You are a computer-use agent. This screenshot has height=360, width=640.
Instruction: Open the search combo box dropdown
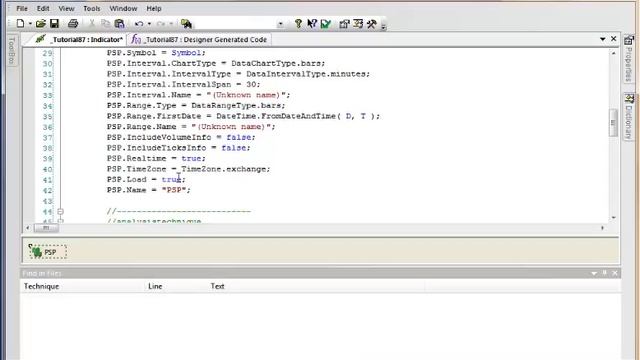[280, 24]
